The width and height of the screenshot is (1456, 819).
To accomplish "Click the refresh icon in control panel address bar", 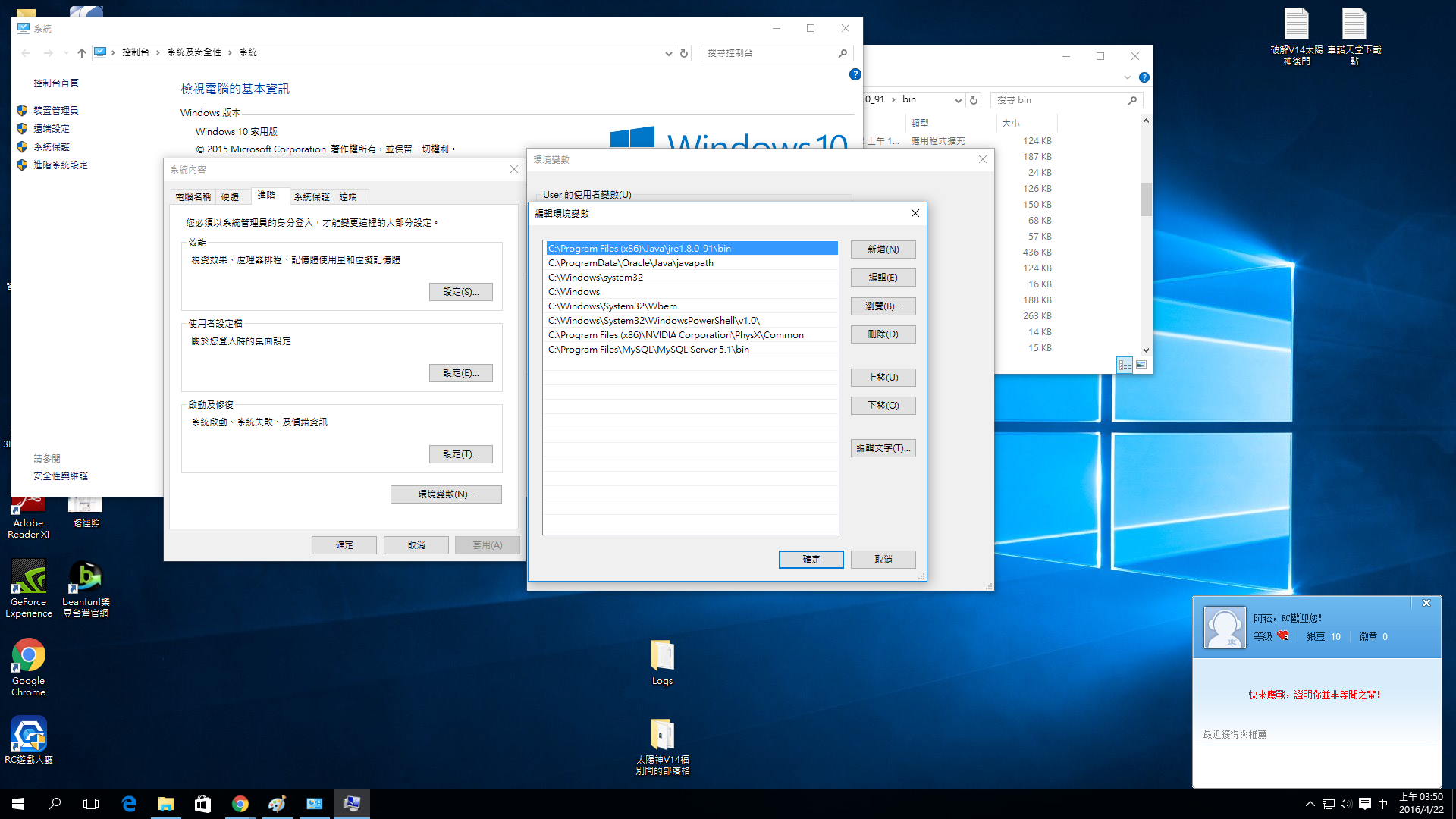I will (684, 53).
